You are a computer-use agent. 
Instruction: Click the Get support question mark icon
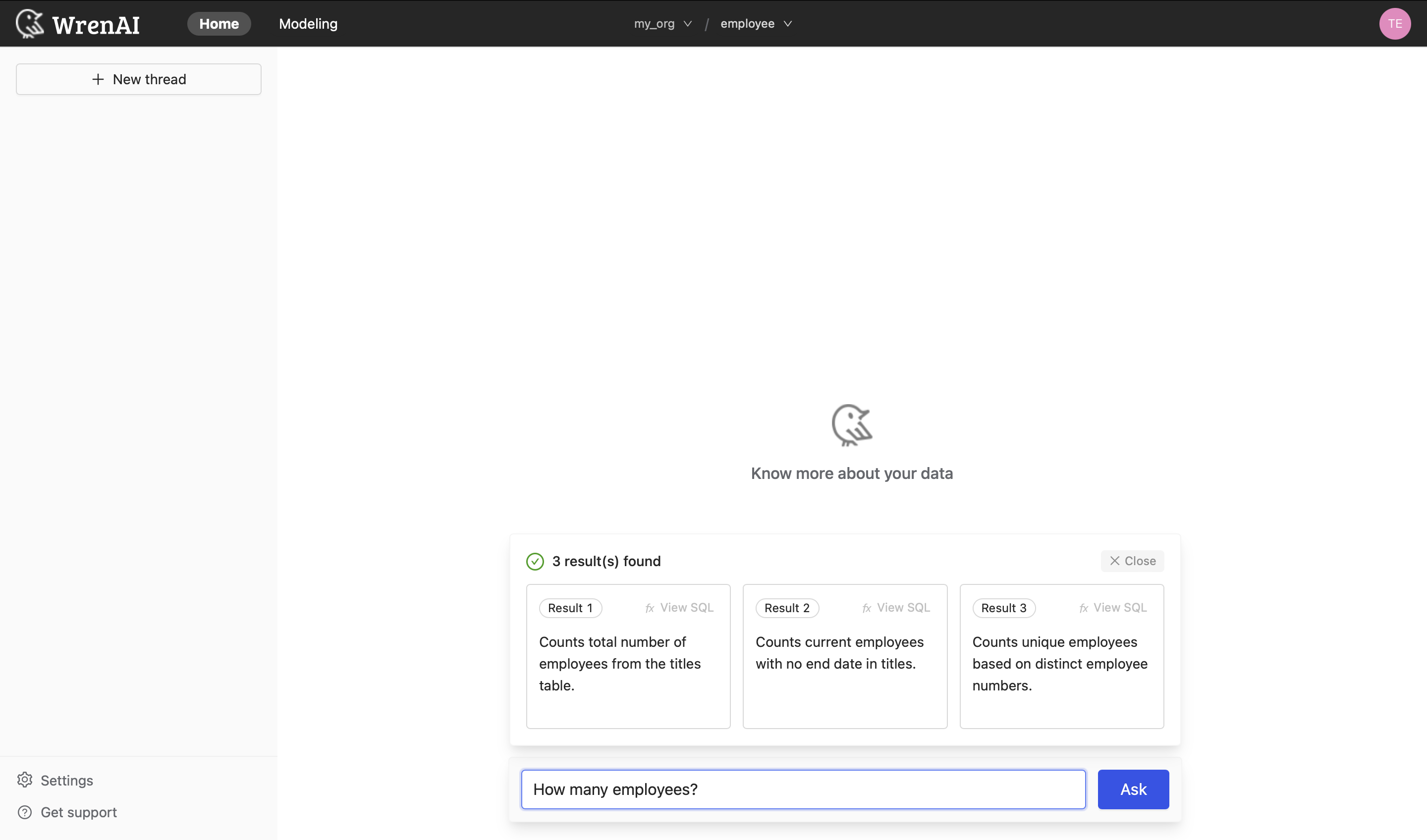25,812
